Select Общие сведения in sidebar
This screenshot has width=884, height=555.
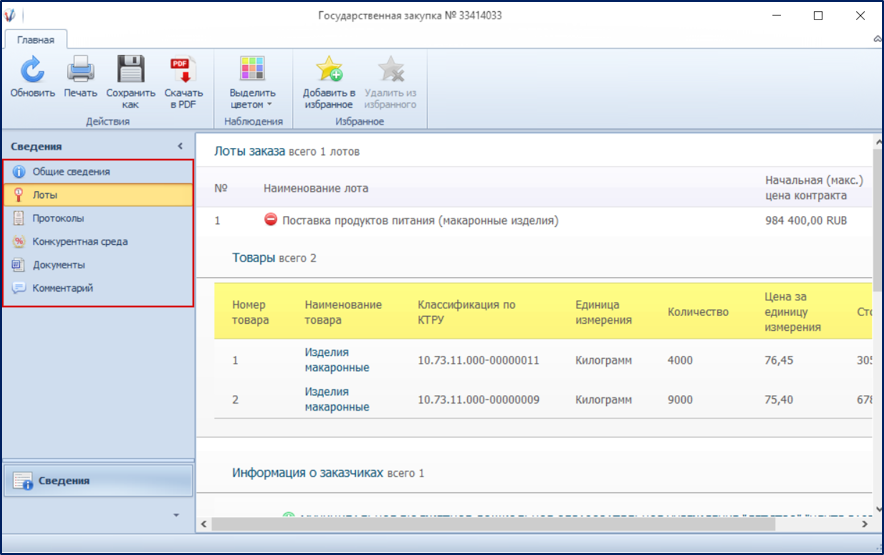click(98, 171)
